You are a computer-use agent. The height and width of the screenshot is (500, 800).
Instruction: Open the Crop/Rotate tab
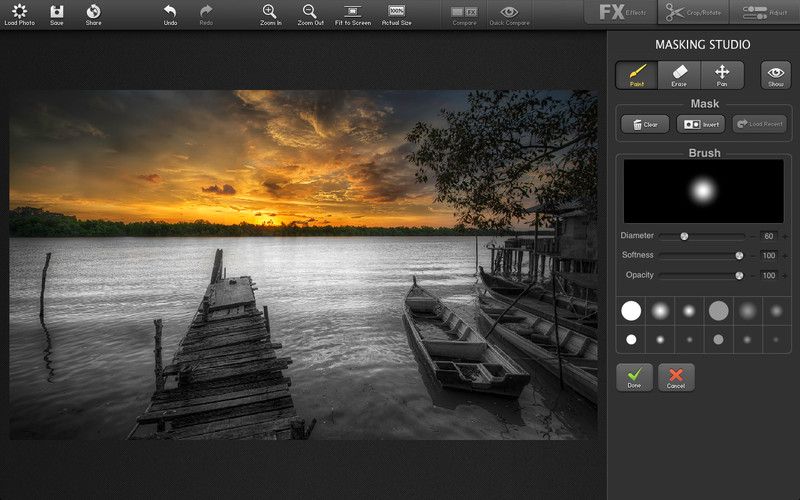693,12
